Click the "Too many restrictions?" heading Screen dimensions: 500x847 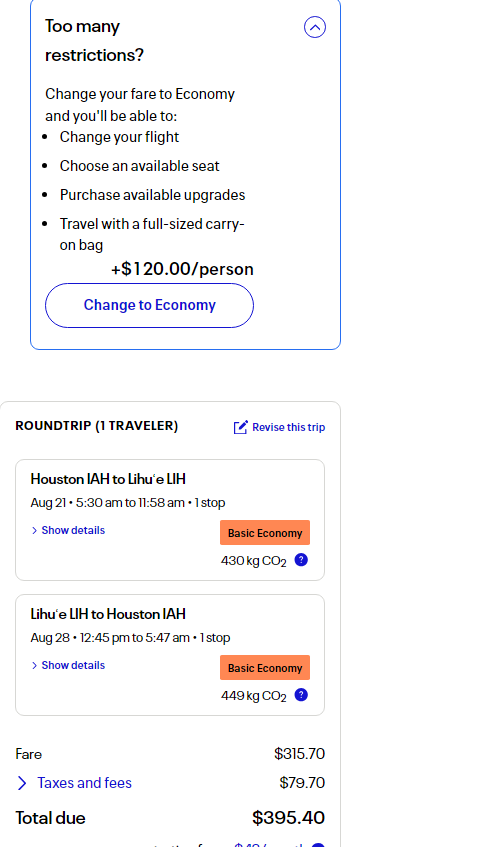click(x=94, y=41)
